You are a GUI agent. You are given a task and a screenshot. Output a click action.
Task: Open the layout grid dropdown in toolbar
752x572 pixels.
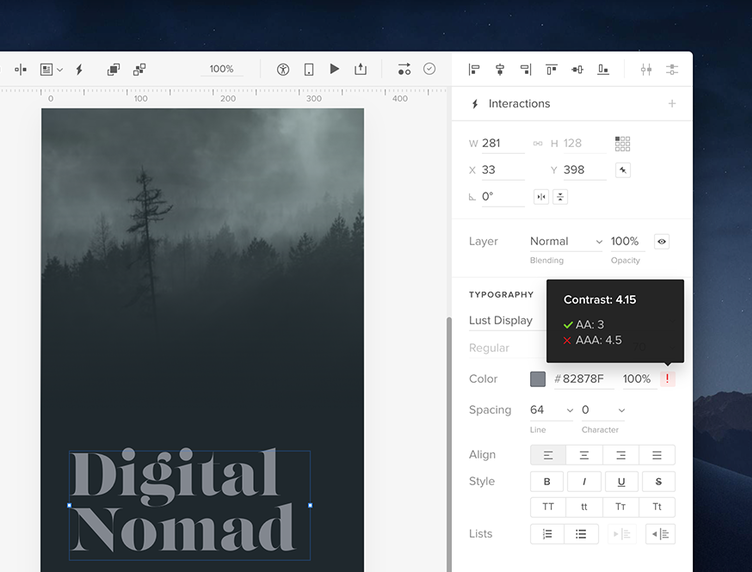51,70
